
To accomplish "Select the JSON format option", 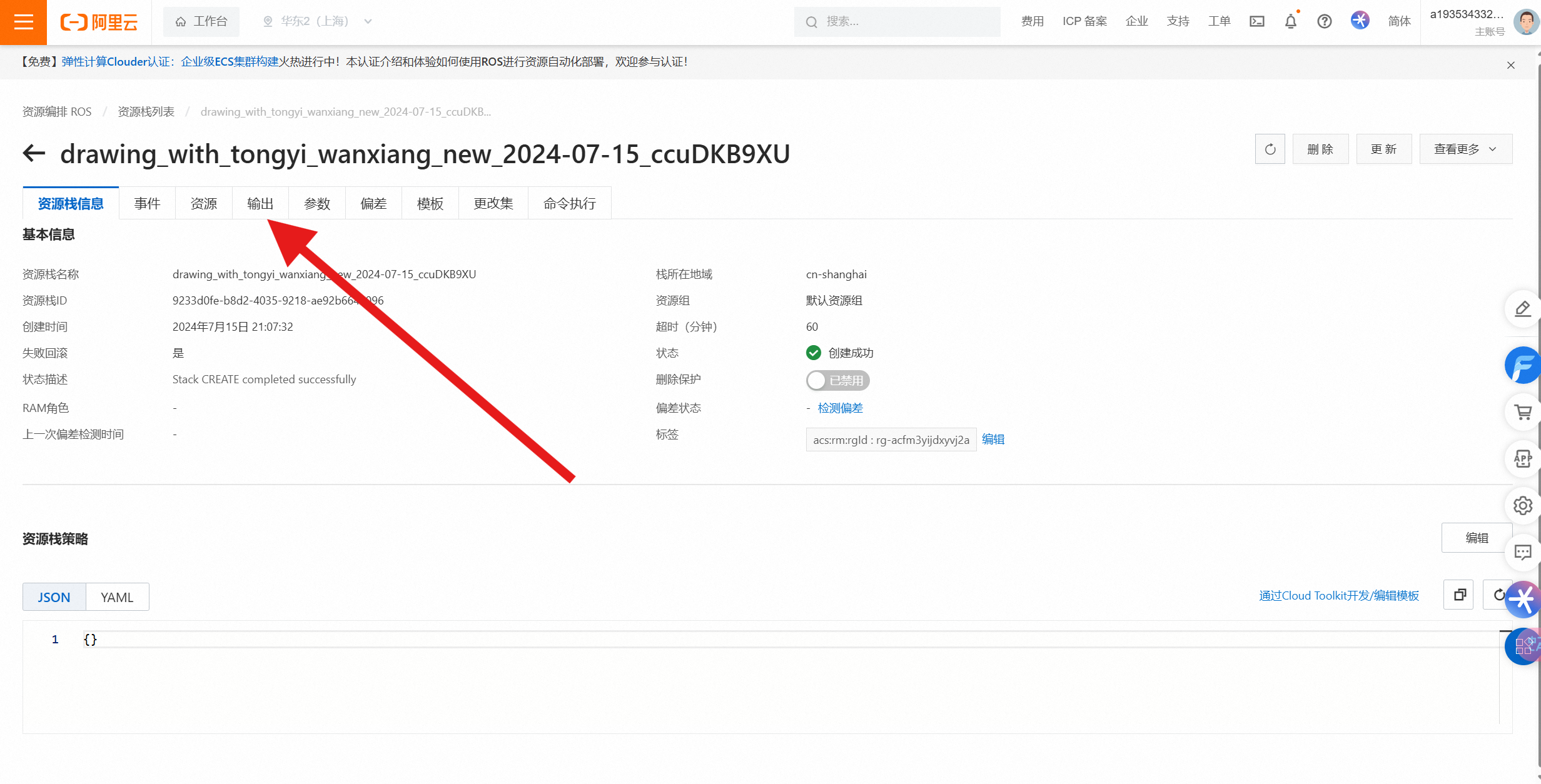I will tap(54, 597).
